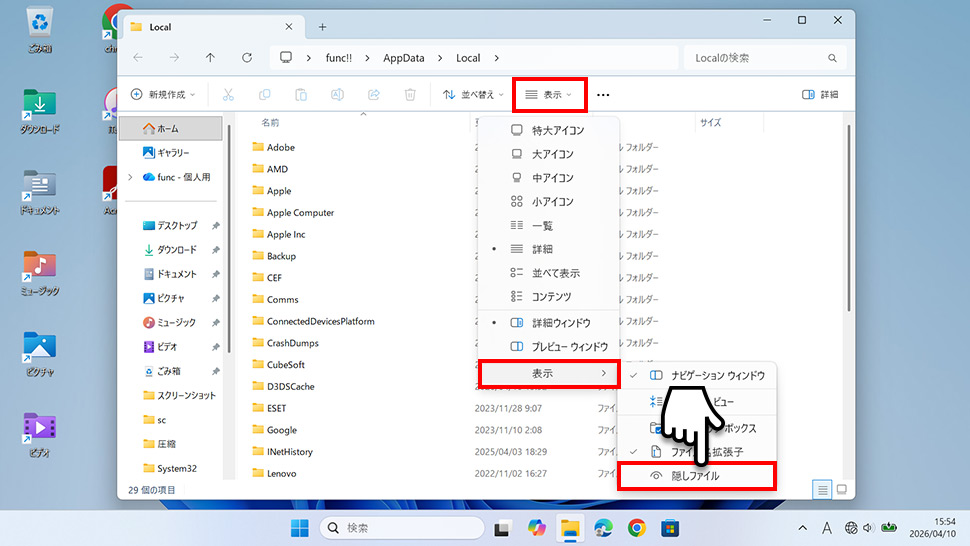Show hidden system tray icons

(x=802, y=528)
